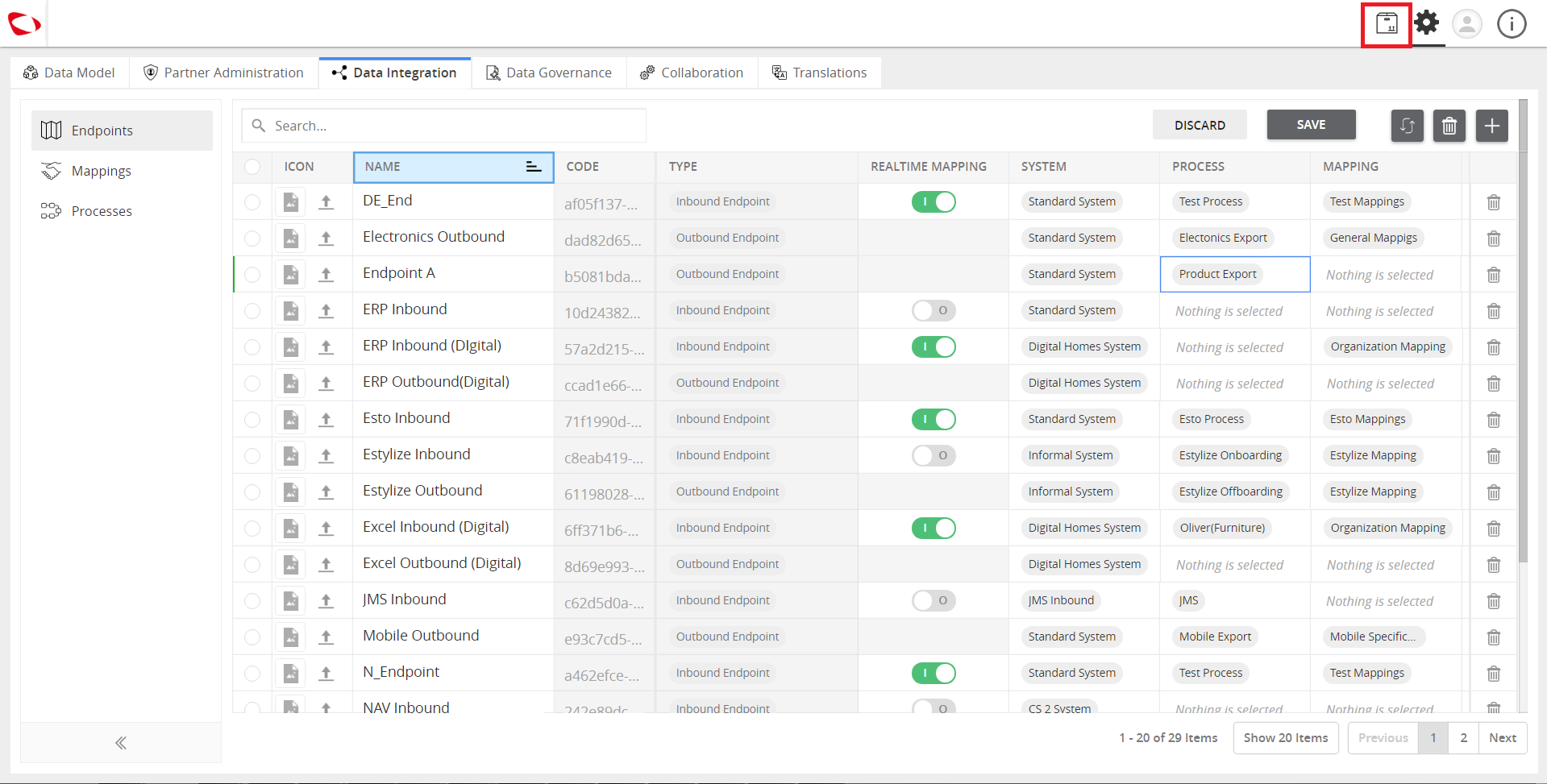Image resolution: width=1547 pixels, height=784 pixels.
Task: Open the process selector for ERP Inbound
Action: coord(1235,311)
